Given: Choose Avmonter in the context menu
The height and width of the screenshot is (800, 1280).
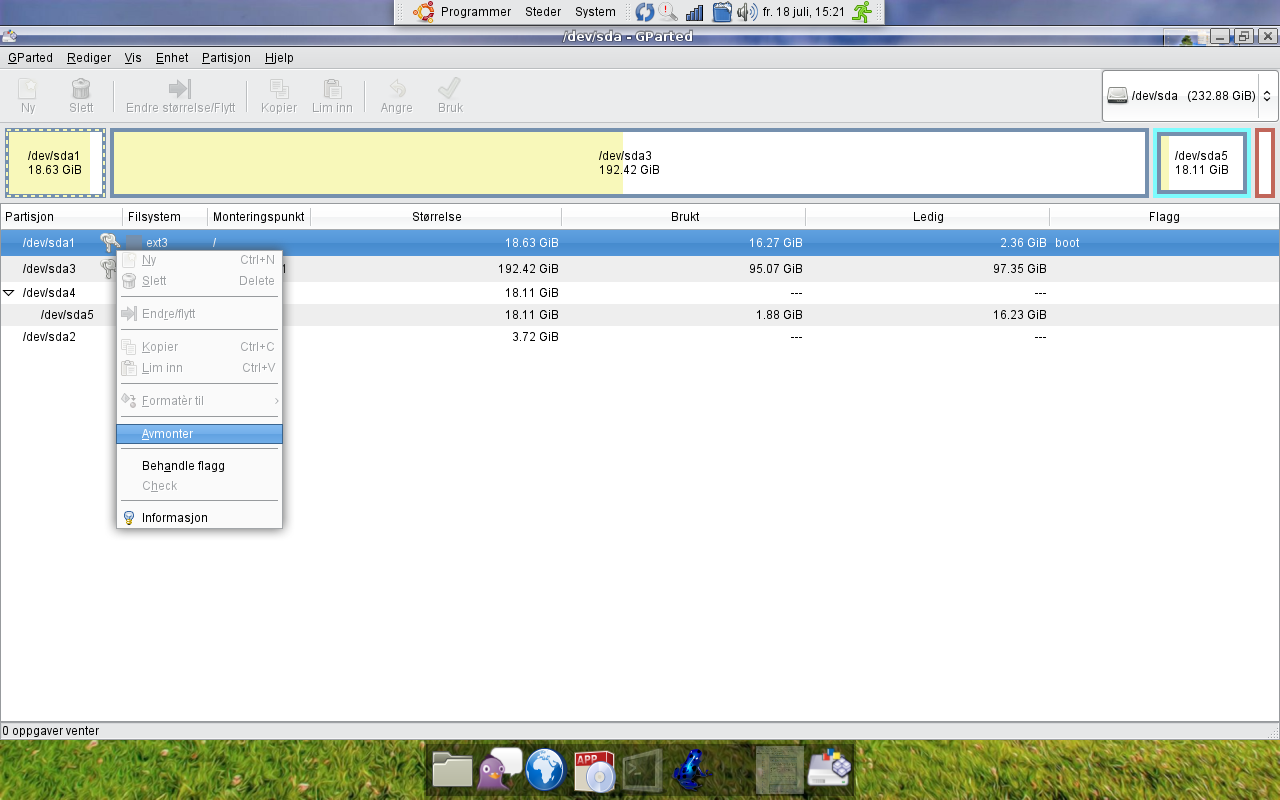Looking at the screenshot, I should pyautogui.click(x=199, y=434).
